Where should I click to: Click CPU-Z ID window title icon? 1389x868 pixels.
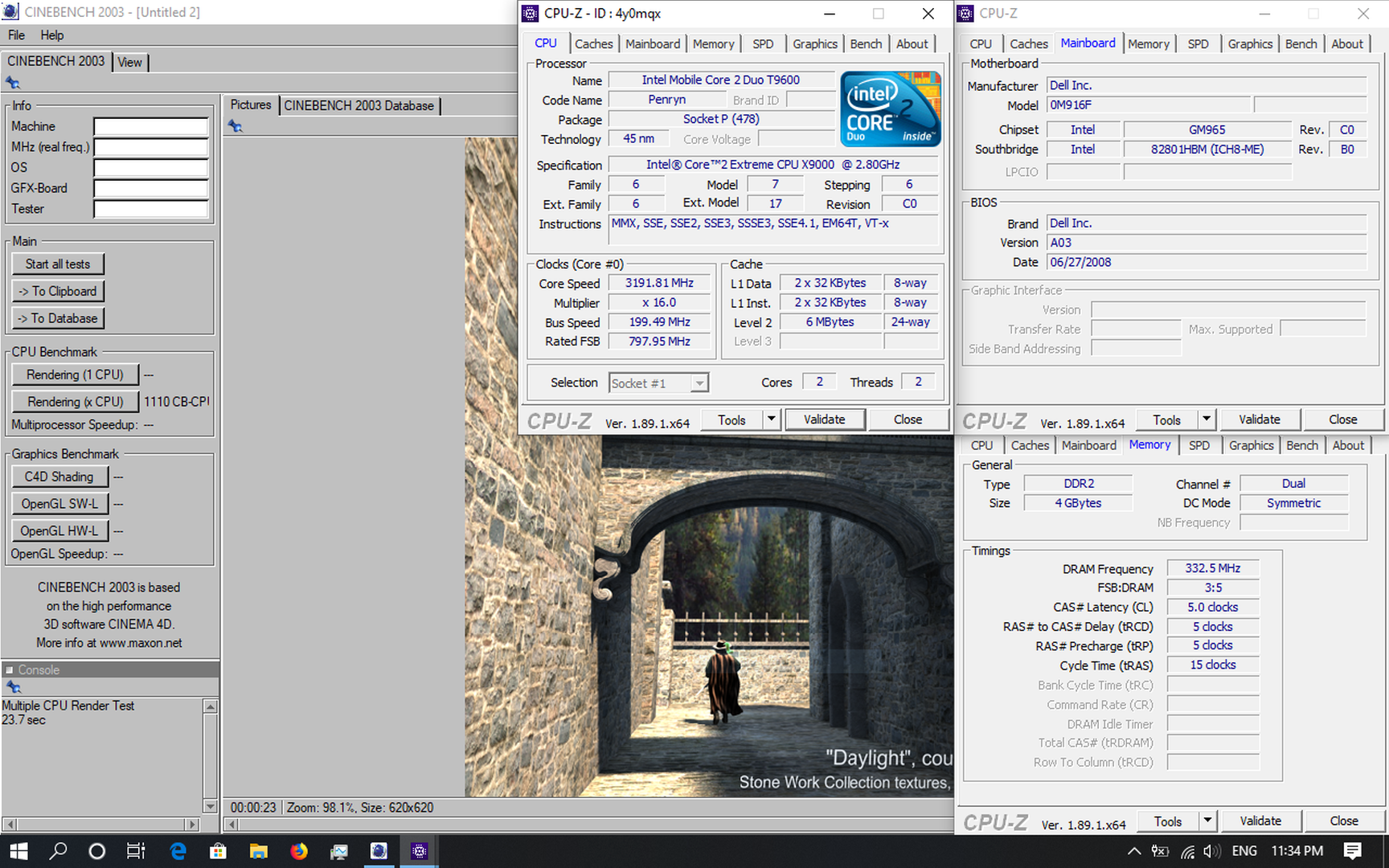(530, 14)
